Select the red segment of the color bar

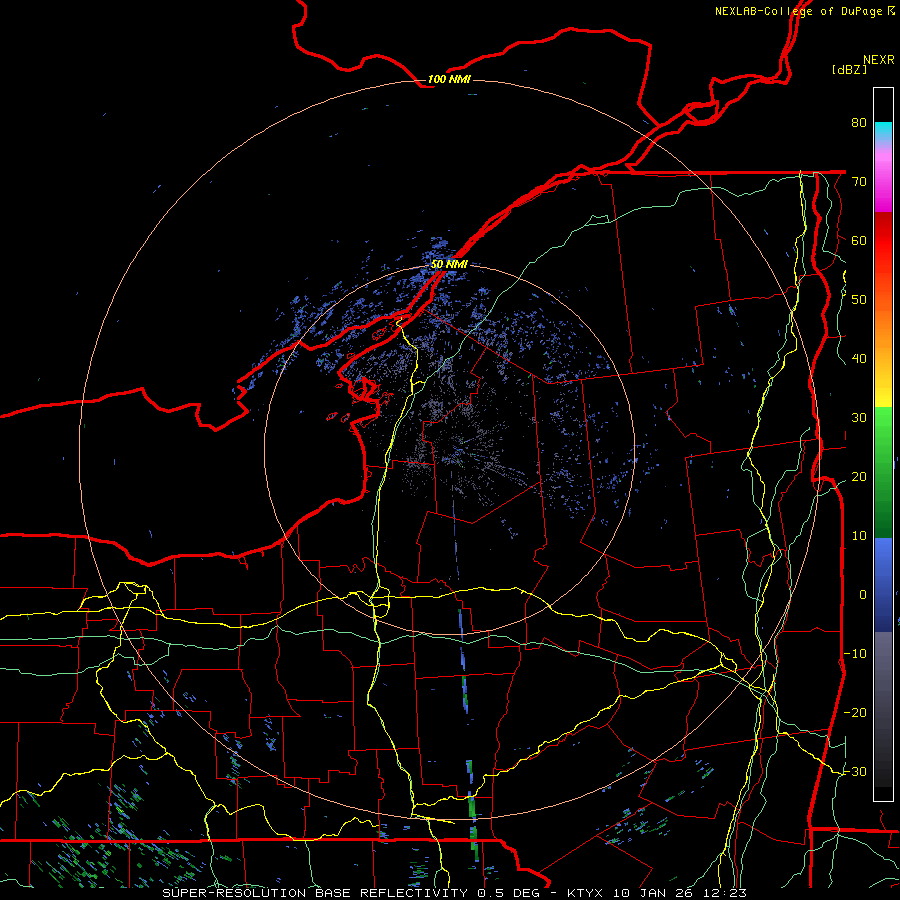tap(883, 241)
